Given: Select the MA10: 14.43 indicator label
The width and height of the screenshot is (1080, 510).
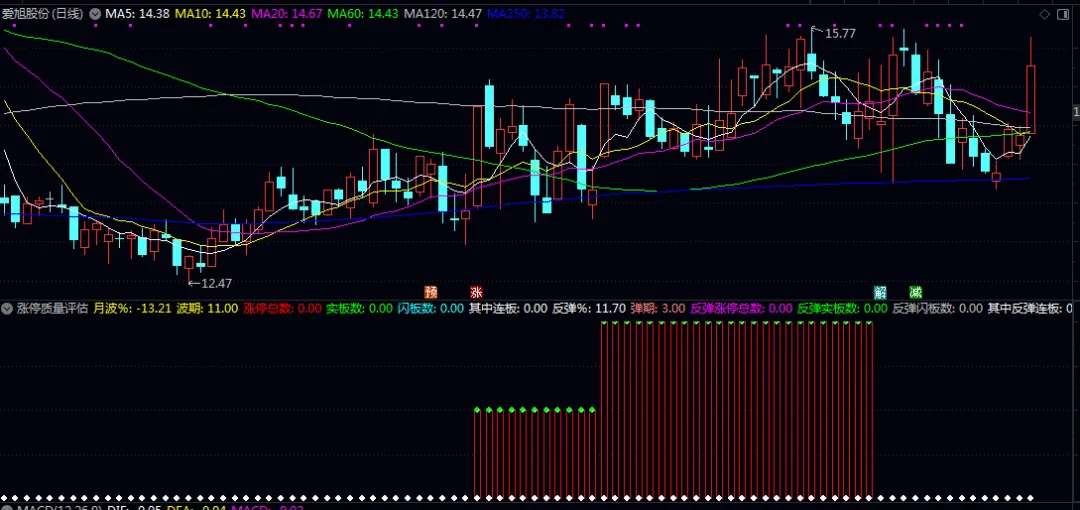Looking at the screenshot, I should pyautogui.click(x=210, y=14).
